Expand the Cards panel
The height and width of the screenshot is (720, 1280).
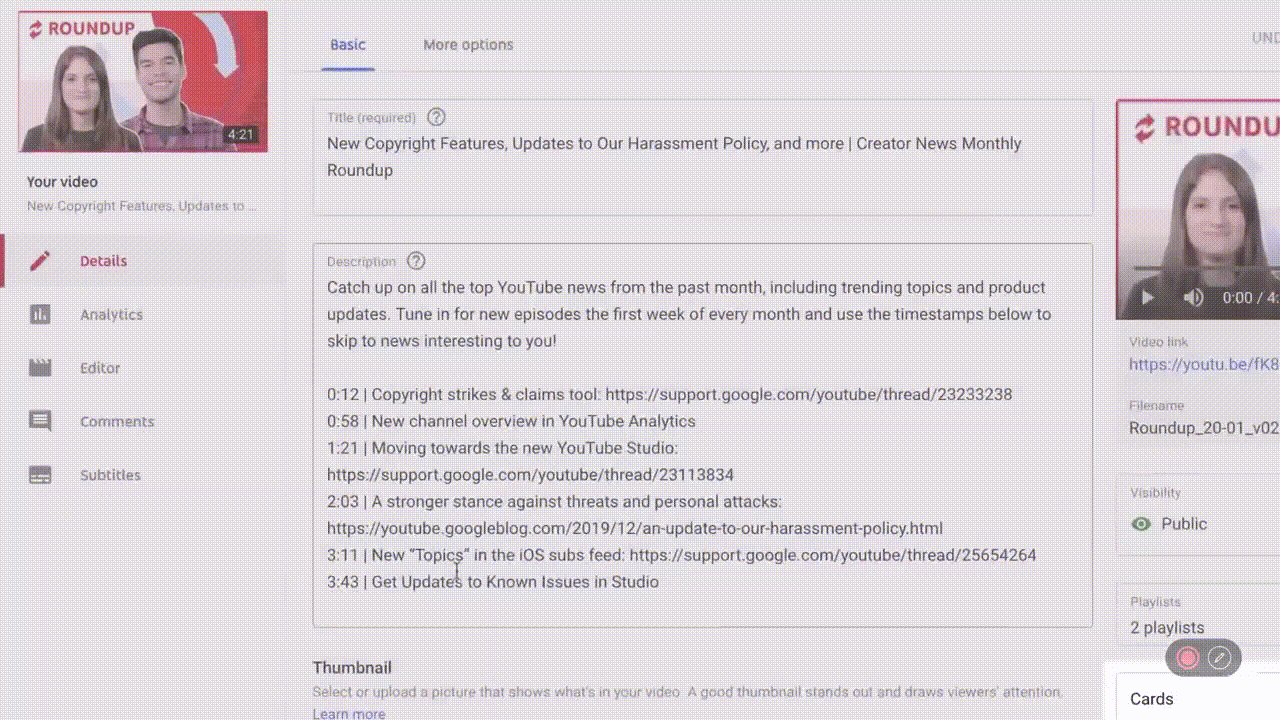pos(1198,698)
